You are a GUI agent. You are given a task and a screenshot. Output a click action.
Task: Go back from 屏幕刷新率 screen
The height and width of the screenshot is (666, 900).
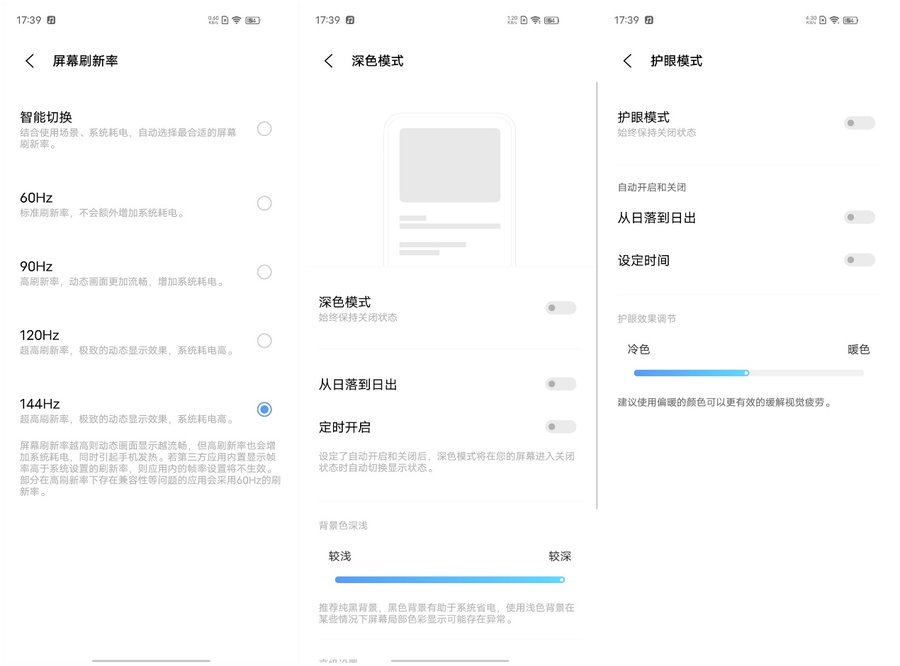click(29, 61)
